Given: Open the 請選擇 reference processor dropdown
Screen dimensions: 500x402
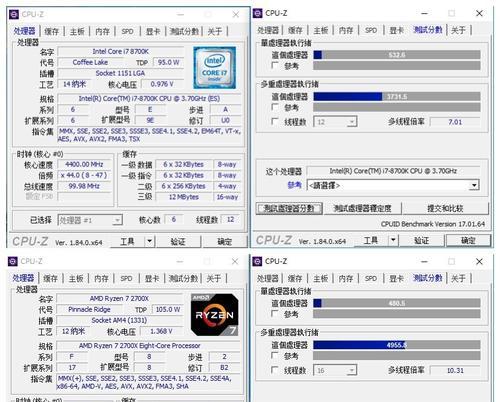Looking at the screenshot, I should click(x=393, y=185).
